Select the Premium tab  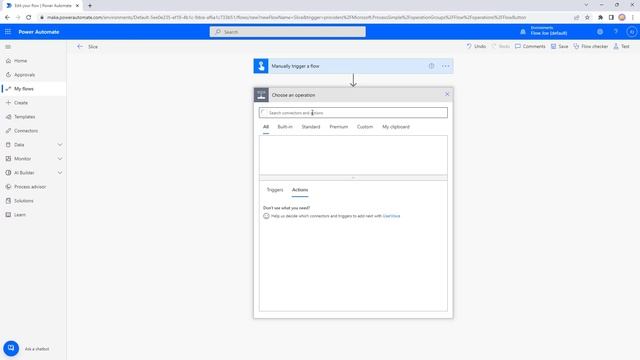coord(339,127)
